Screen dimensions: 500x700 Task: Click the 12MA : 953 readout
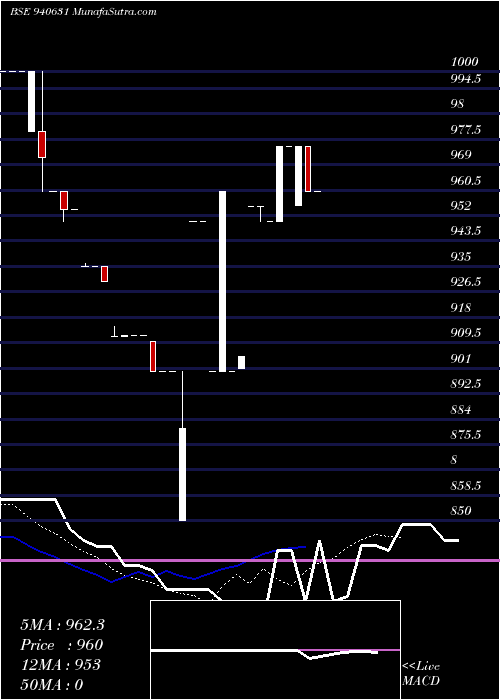pyautogui.click(x=60, y=665)
